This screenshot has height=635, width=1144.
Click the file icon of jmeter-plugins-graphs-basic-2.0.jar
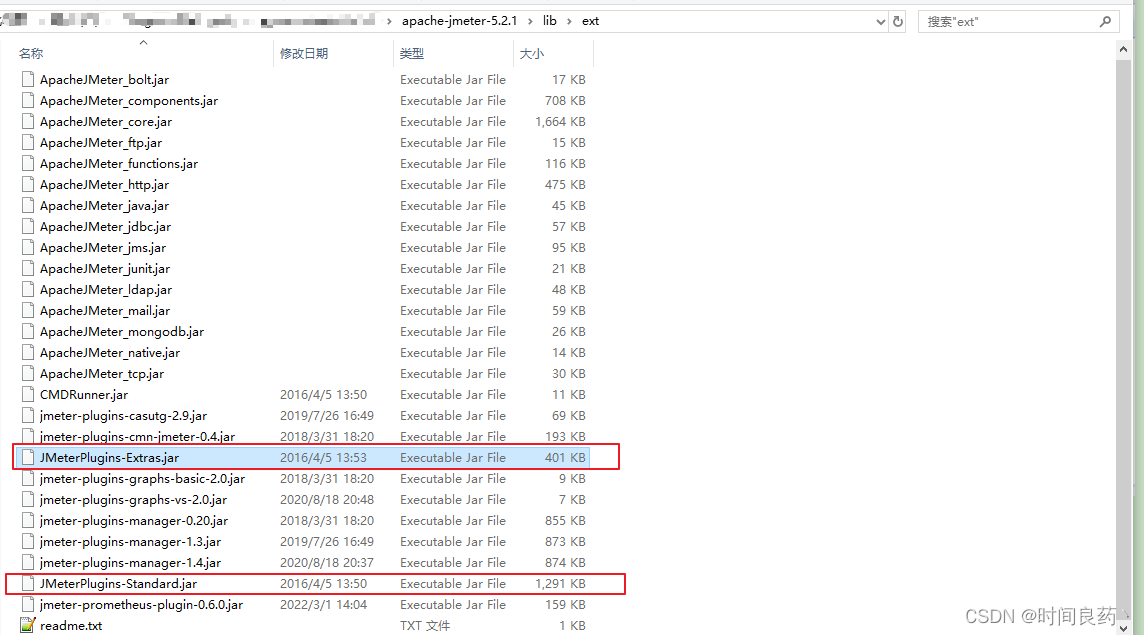28,479
